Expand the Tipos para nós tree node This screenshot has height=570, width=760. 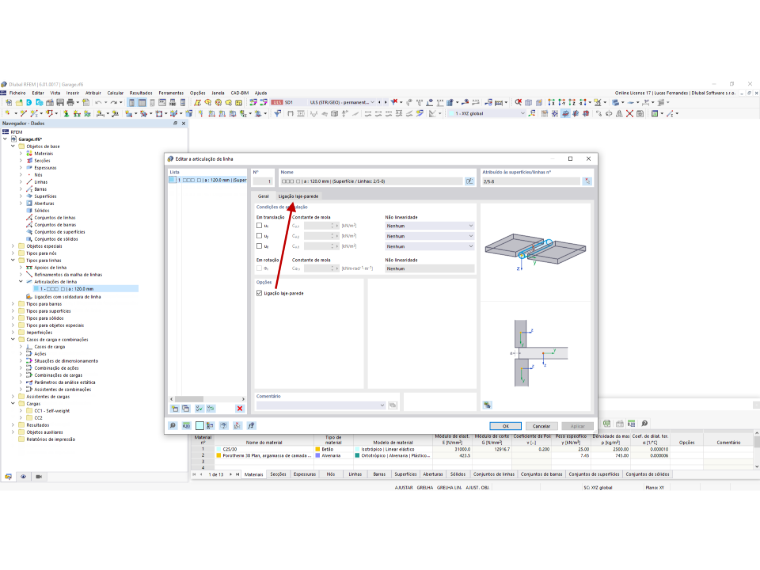click(13, 253)
